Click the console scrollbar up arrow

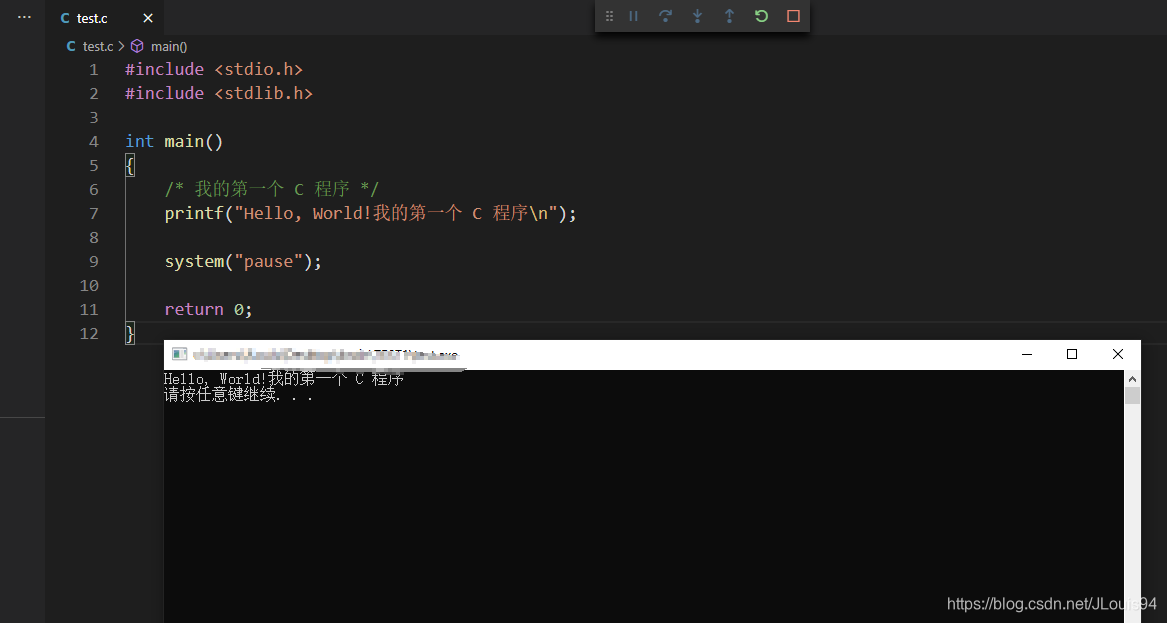(x=1132, y=379)
